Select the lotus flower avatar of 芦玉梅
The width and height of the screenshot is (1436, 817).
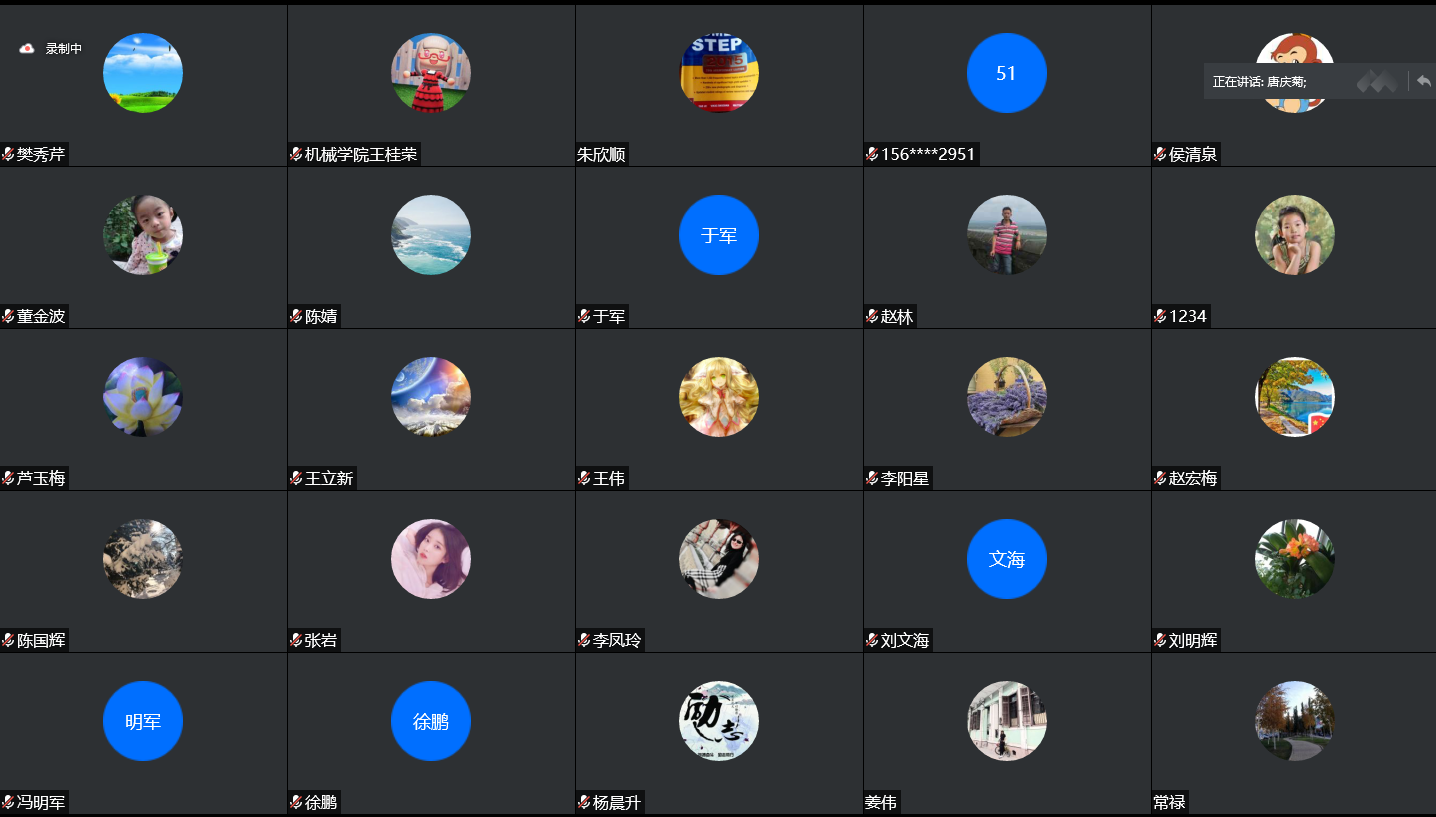point(143,397)
